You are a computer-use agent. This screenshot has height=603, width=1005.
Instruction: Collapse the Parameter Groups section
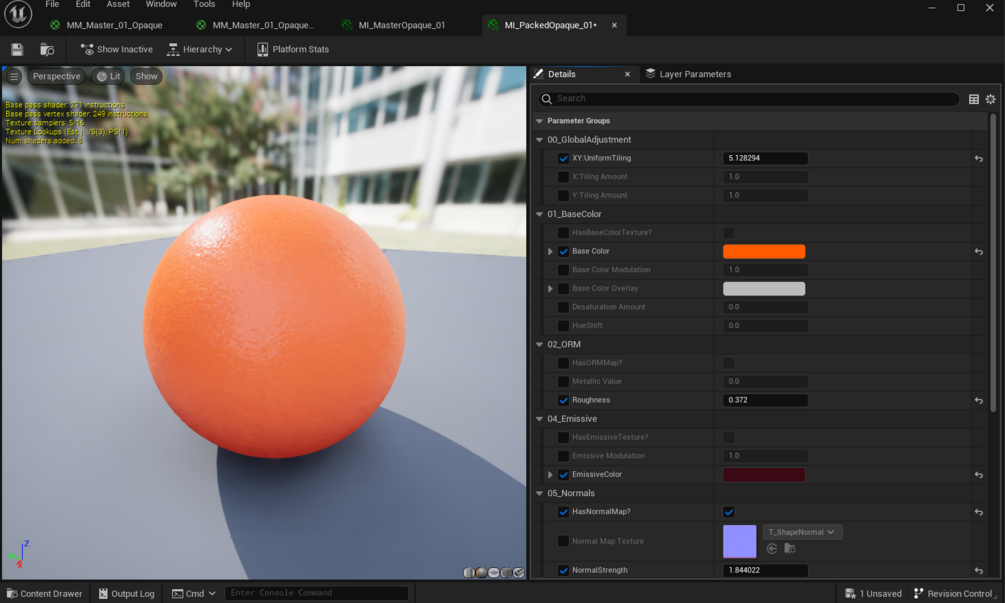coord(539,121)
